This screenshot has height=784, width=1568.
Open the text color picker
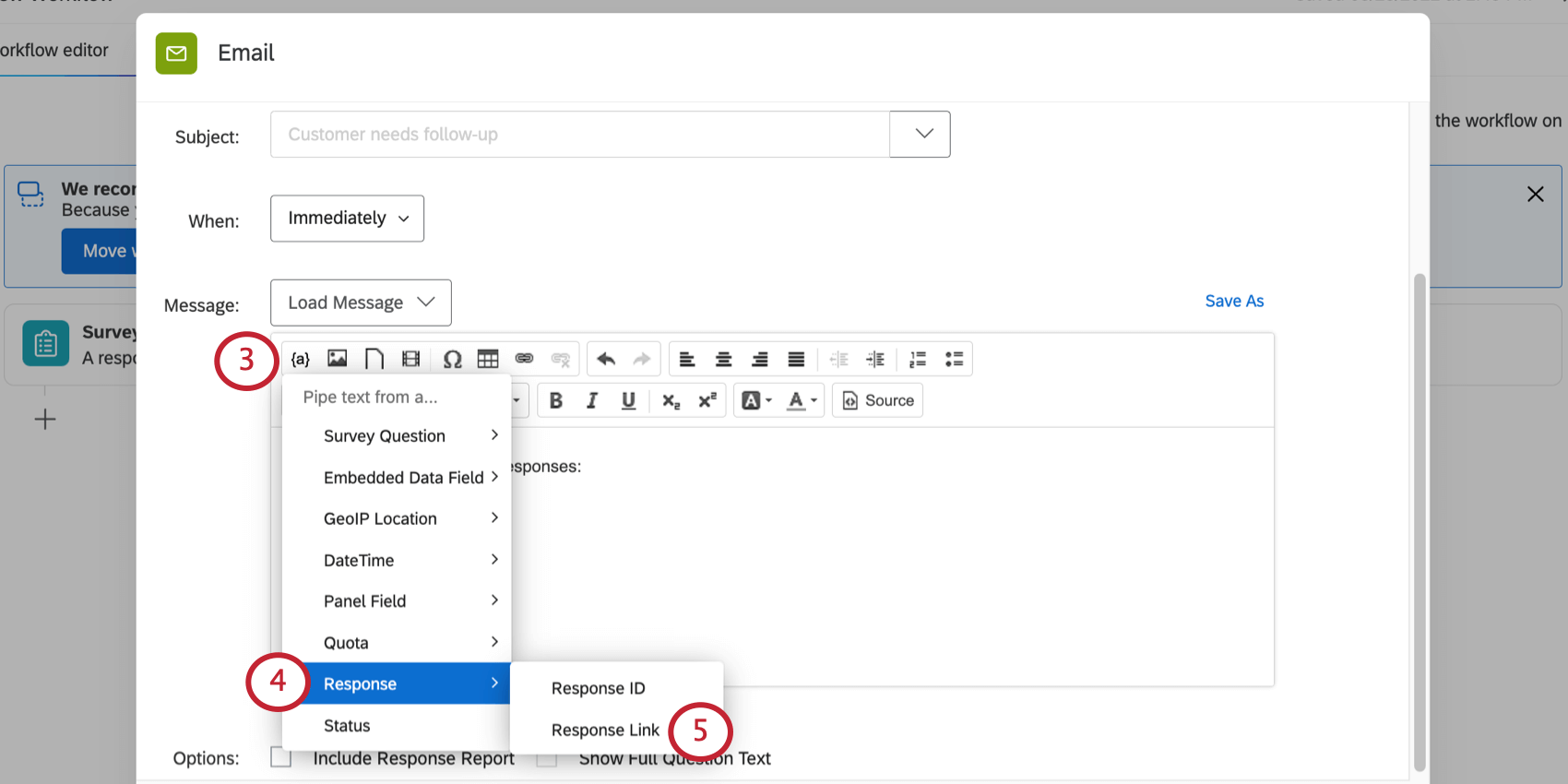(801, 400)
